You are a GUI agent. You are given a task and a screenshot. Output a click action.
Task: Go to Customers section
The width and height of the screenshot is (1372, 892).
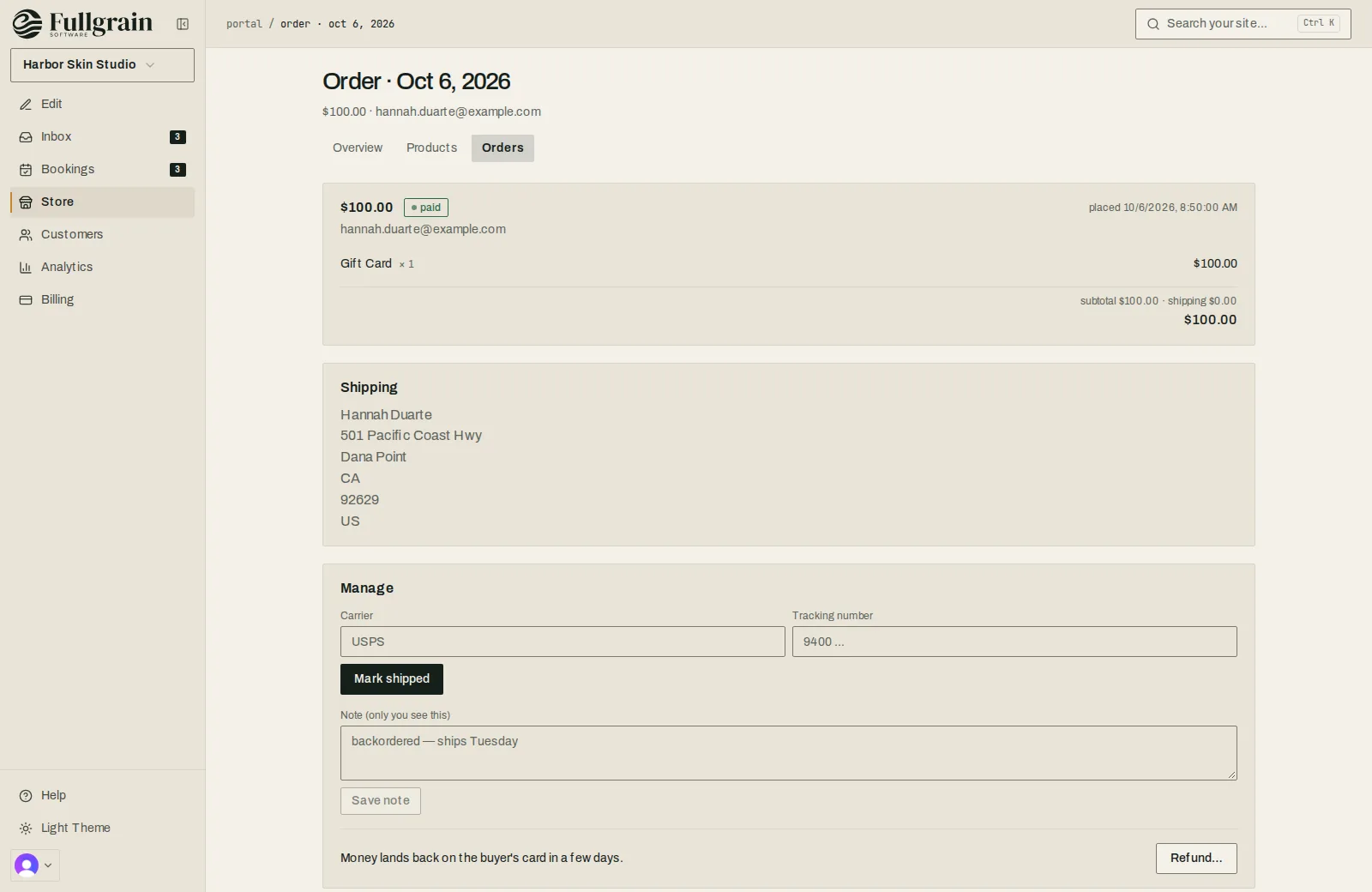[102, 235]
